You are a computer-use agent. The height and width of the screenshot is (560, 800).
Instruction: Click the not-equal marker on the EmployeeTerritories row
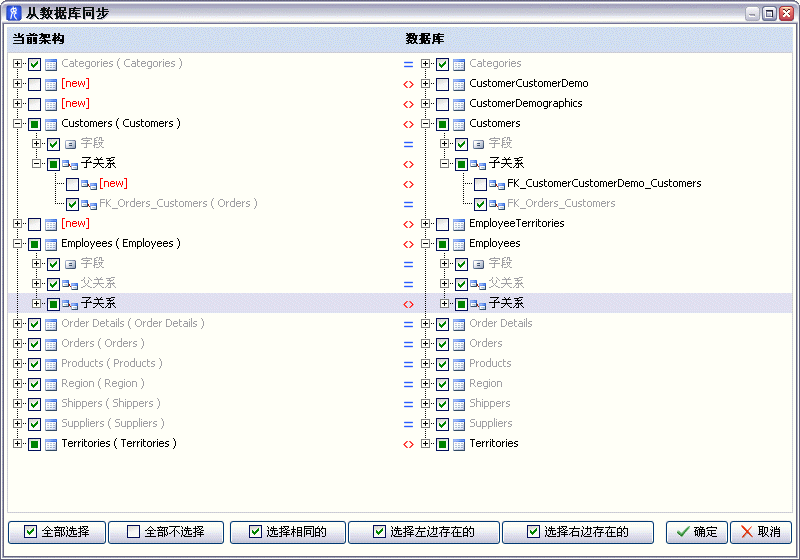(408, 224)
